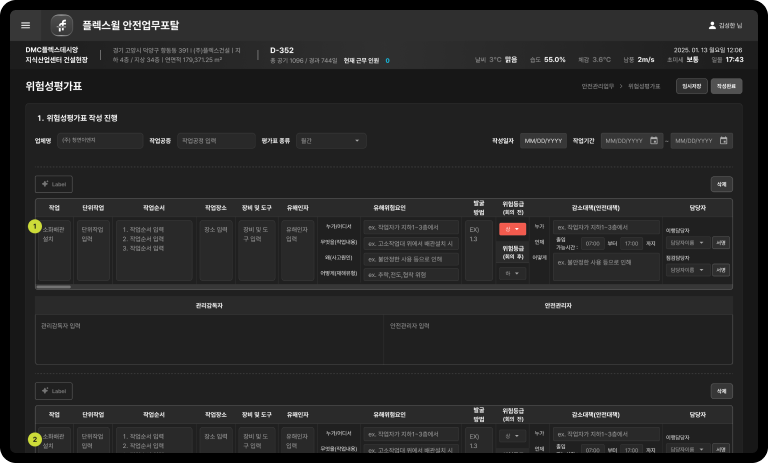The height and width of the screenshot is (463, 768).
Task: Click 무엇을(작업내용) hazard input row 1
Action: point(411,244)
